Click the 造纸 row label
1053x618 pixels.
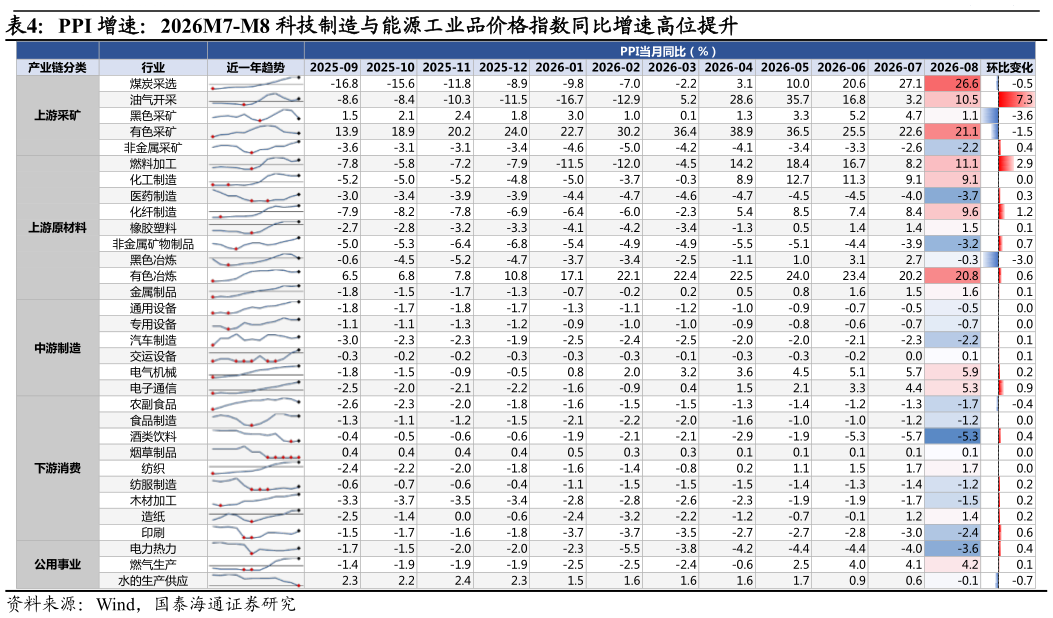153,517
